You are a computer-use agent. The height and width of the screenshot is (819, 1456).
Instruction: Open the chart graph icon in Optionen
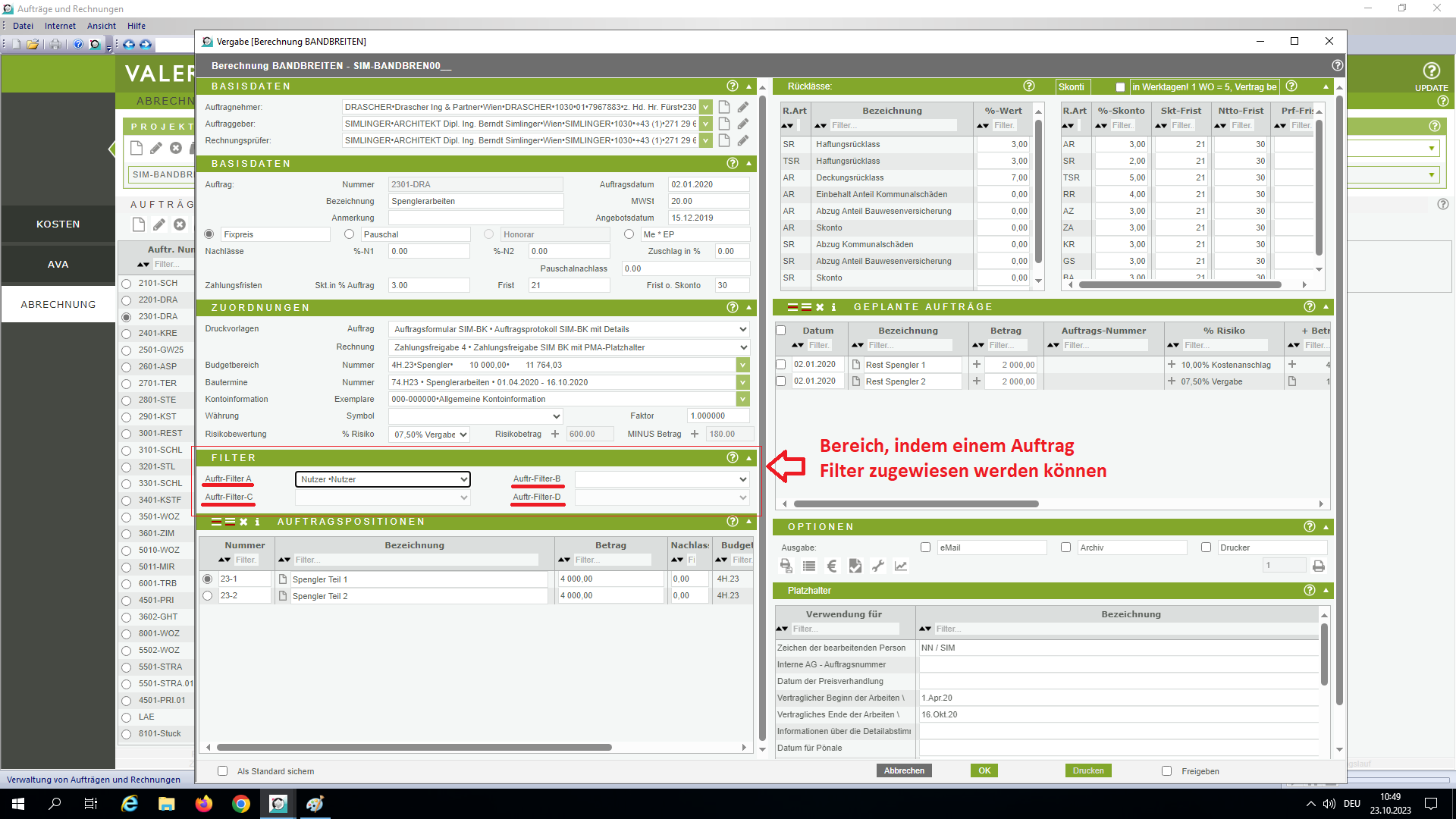(x=901, y=566)
